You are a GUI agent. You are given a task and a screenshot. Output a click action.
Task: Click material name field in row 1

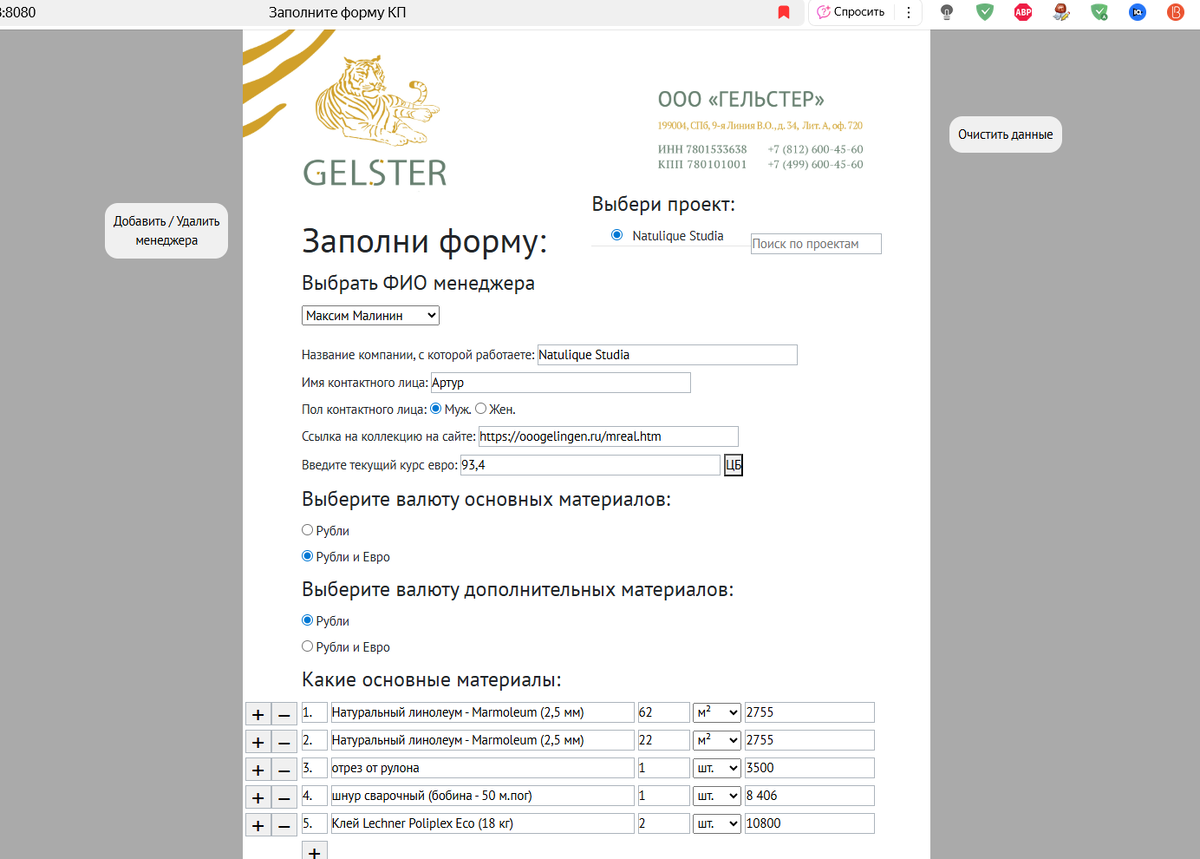click(482, 712)
